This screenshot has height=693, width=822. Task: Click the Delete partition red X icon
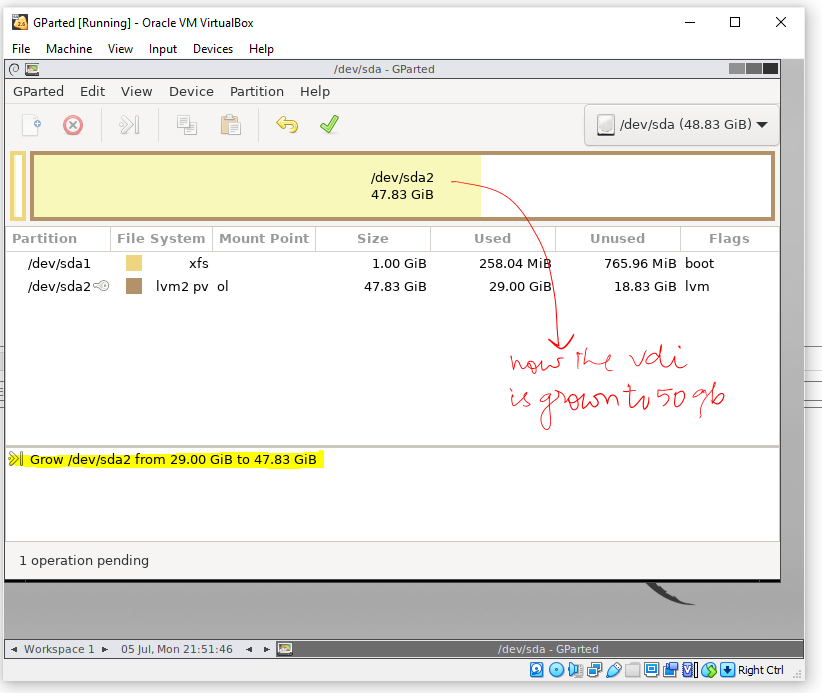[x=73, y=125]
